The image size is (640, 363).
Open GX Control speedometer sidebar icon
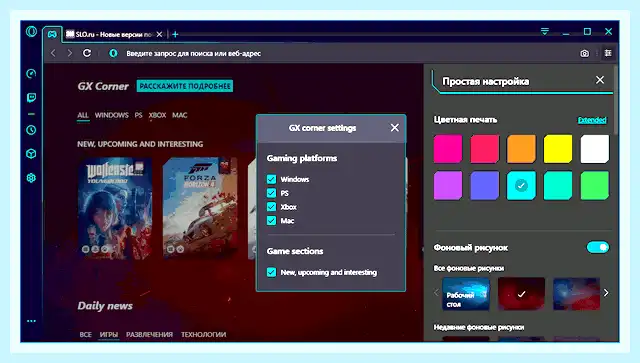(x=31, y=73)
